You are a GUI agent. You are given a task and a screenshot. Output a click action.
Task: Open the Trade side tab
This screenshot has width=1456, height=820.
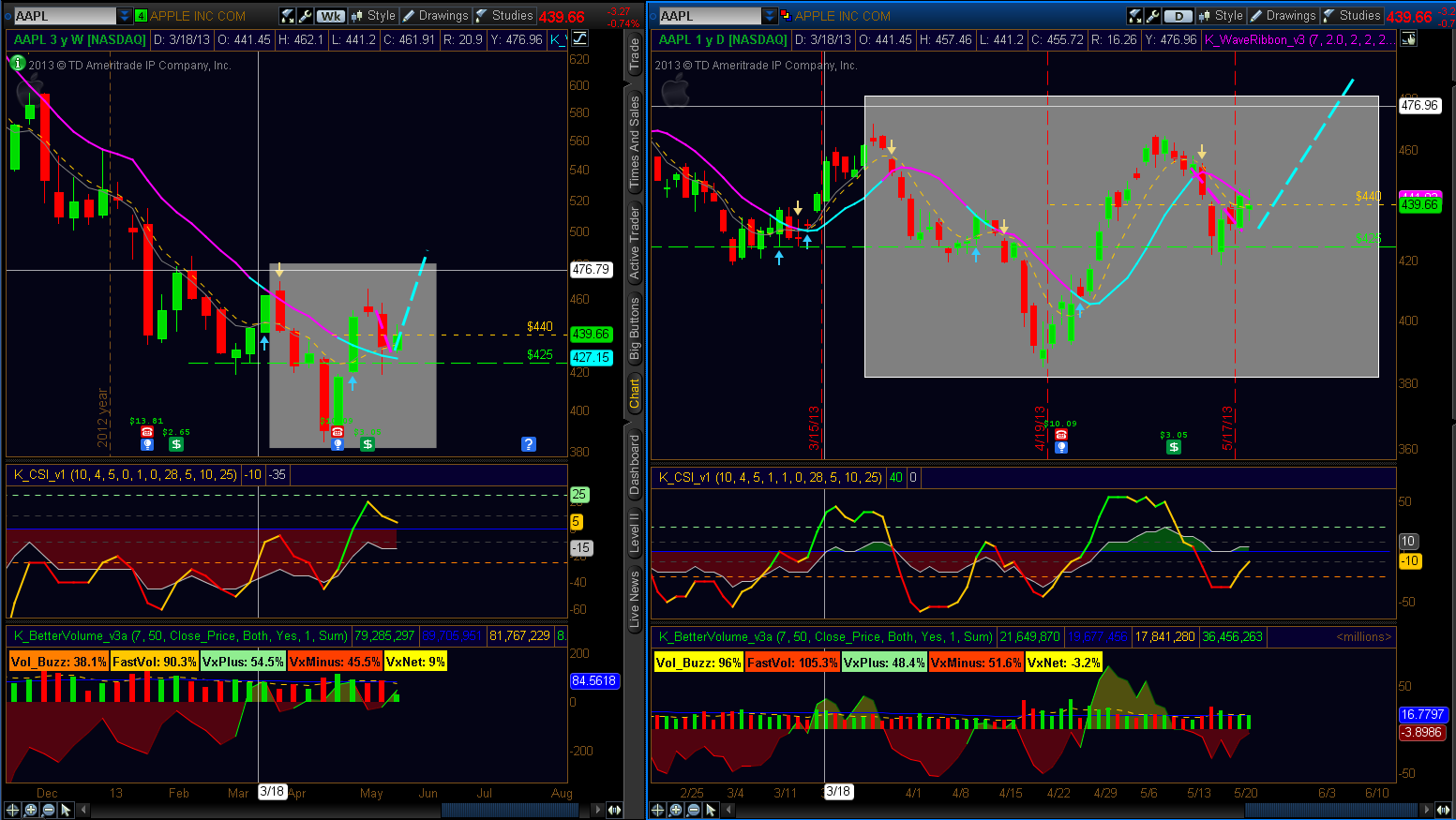[x=635, y=54]
